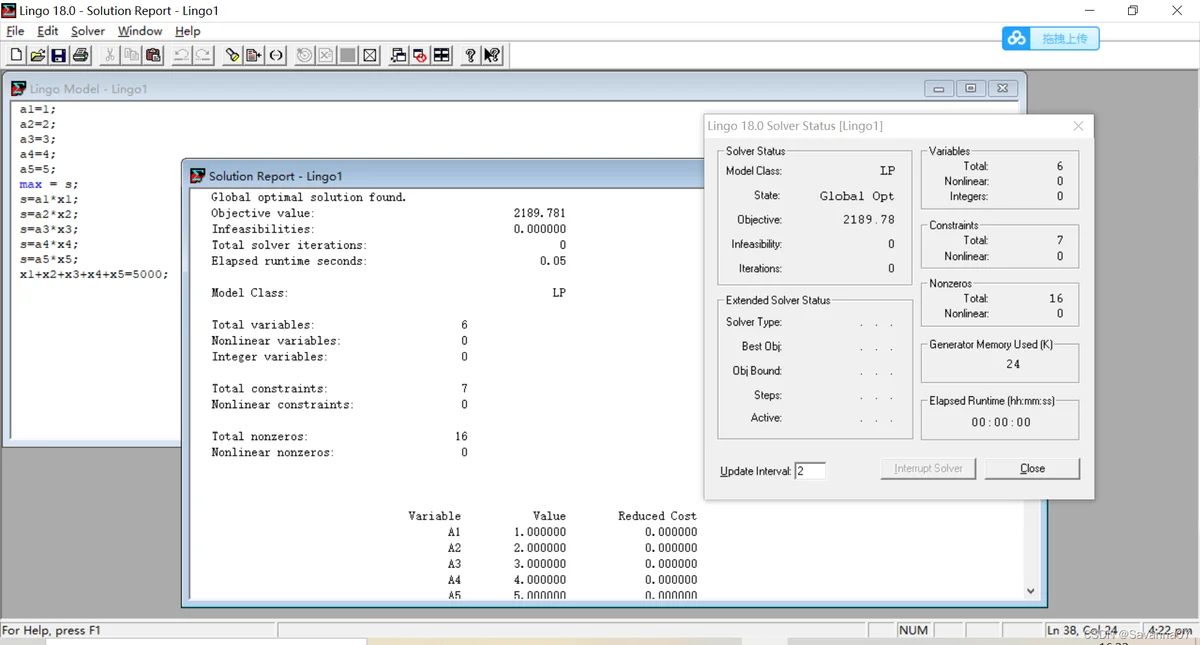Click the Objective 2189.78 in Solver Status
This screenshot has width=1200, height=645.
[869, 220]
